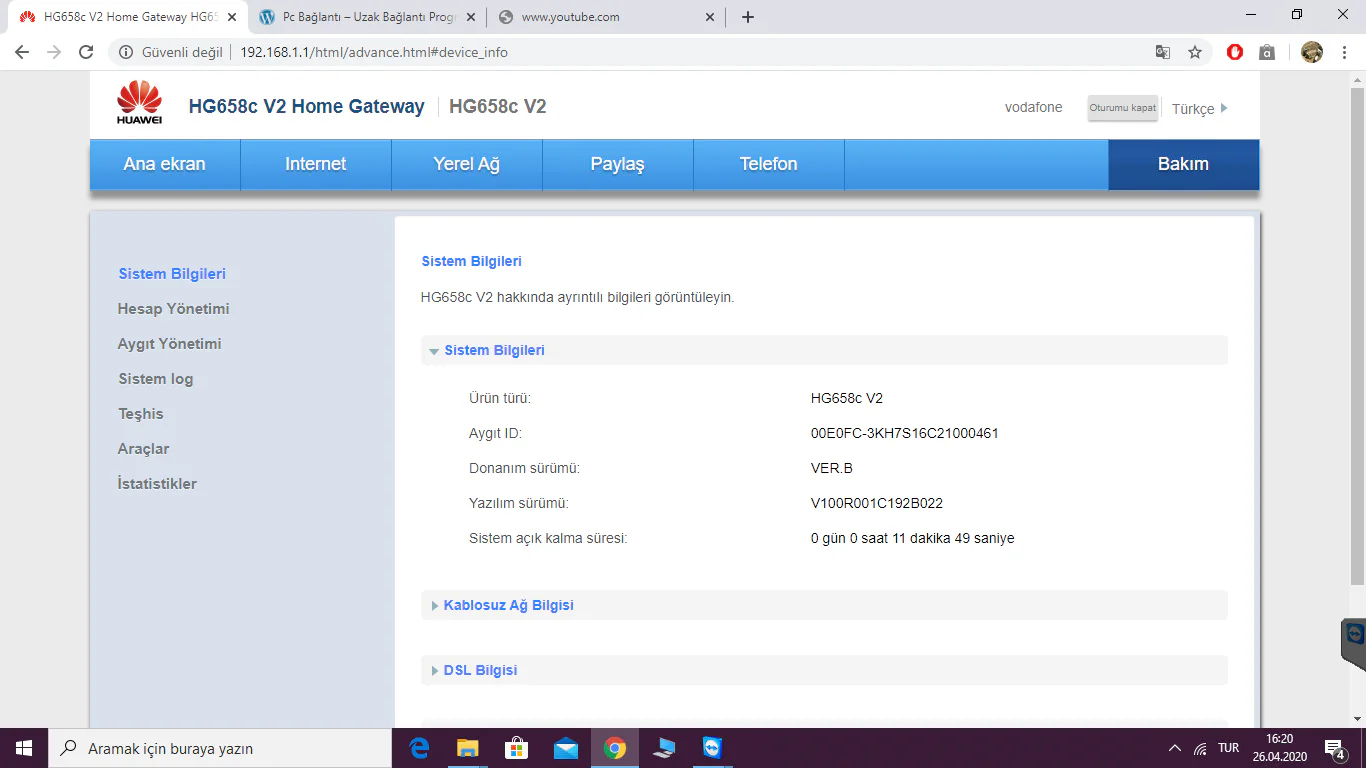
Task: Expand the DSL Bilgisi section
Action: (x=479, y=671)
